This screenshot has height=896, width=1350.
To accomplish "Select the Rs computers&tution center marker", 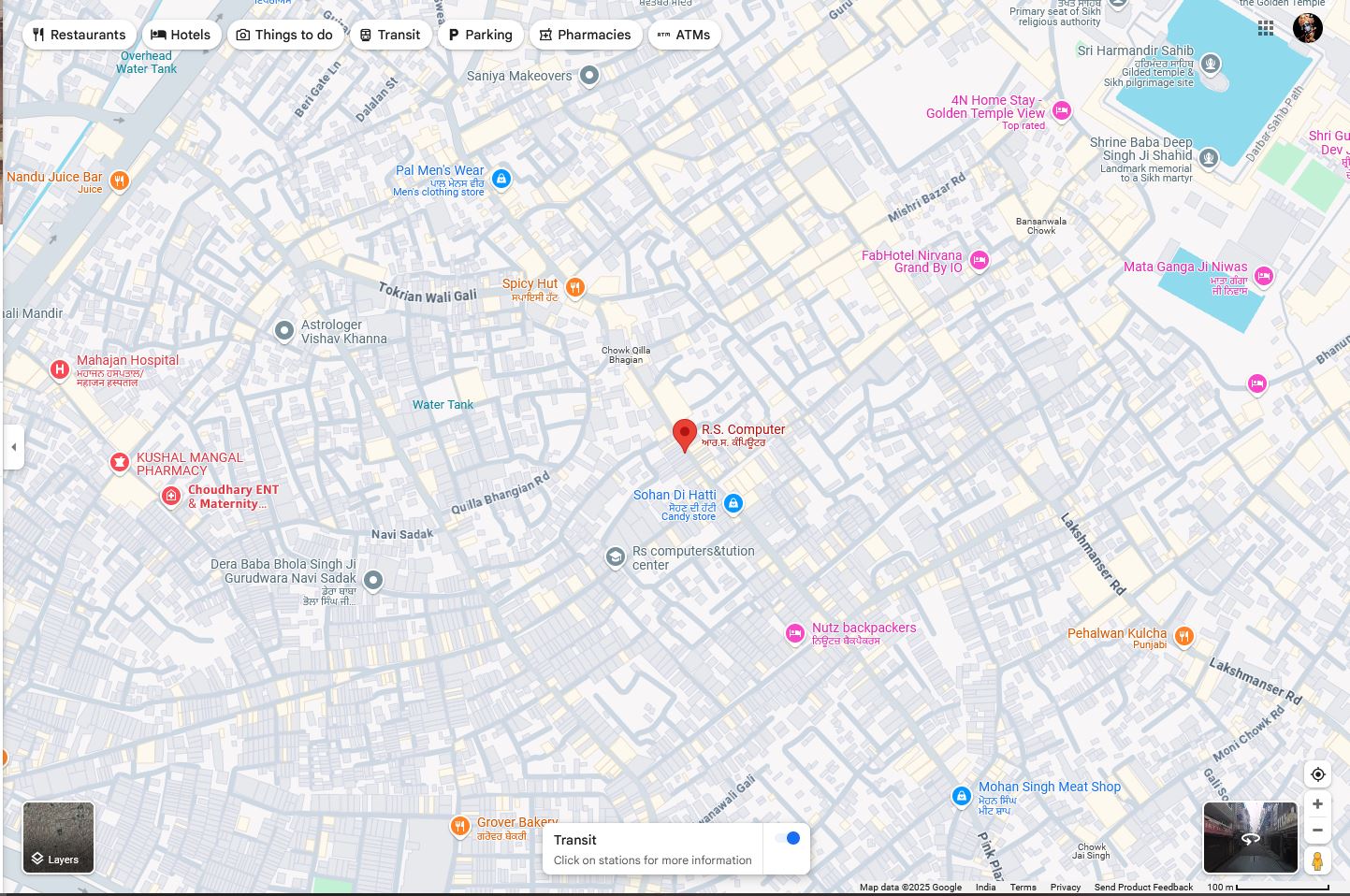I will (615, 557).
